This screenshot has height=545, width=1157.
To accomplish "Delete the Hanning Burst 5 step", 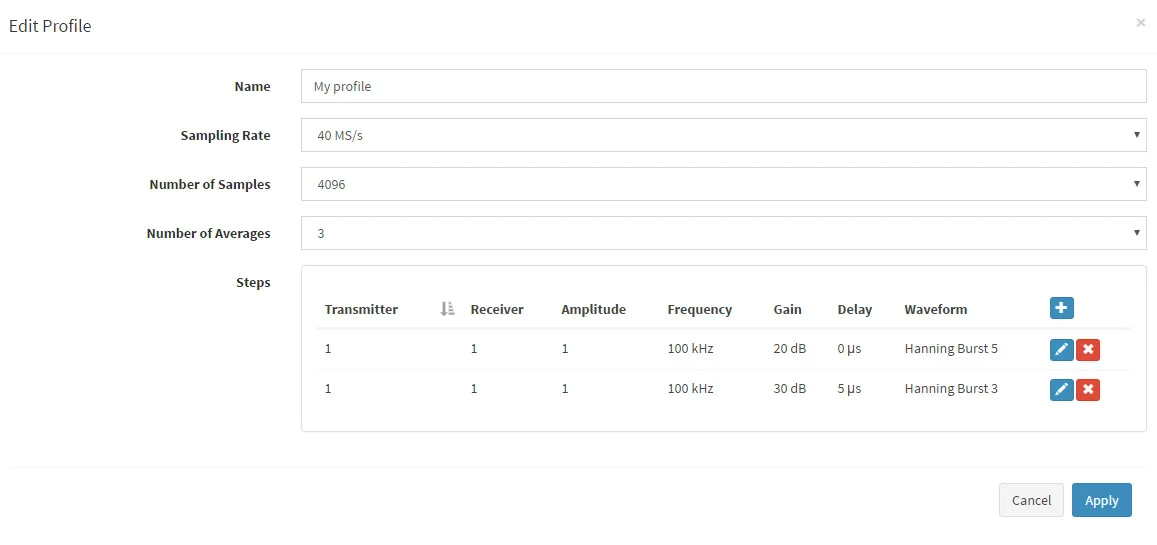I will [x=1088, y=350].
